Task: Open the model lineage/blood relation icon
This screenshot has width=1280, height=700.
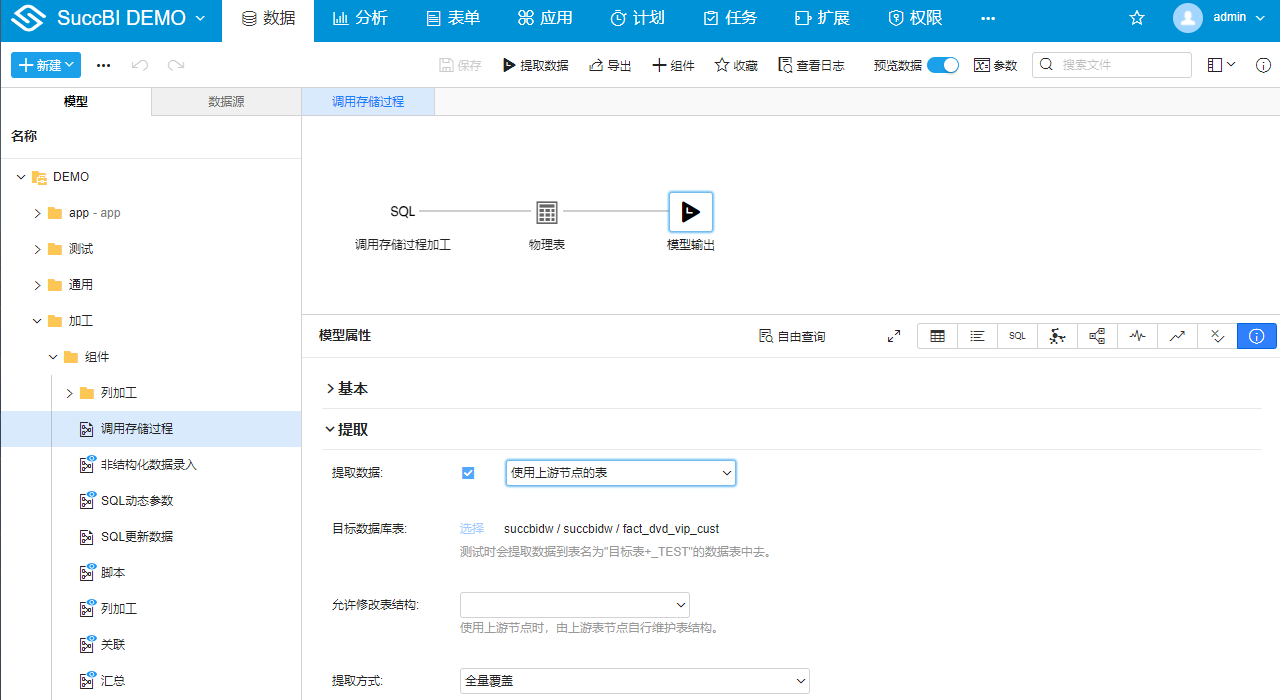Action: pos(1097,336)
